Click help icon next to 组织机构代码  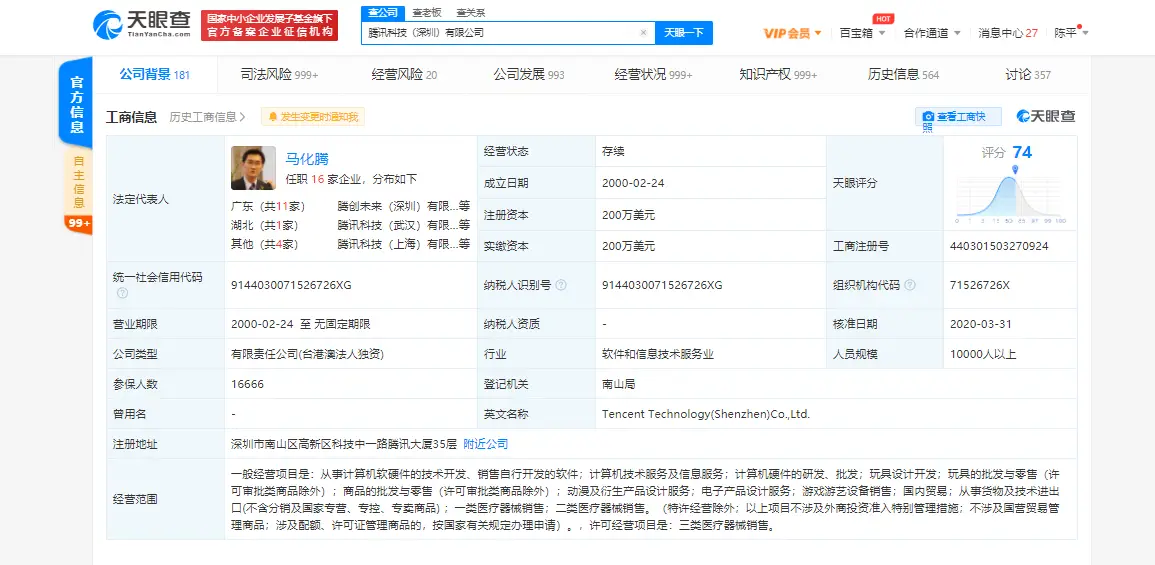click(910, 285)
